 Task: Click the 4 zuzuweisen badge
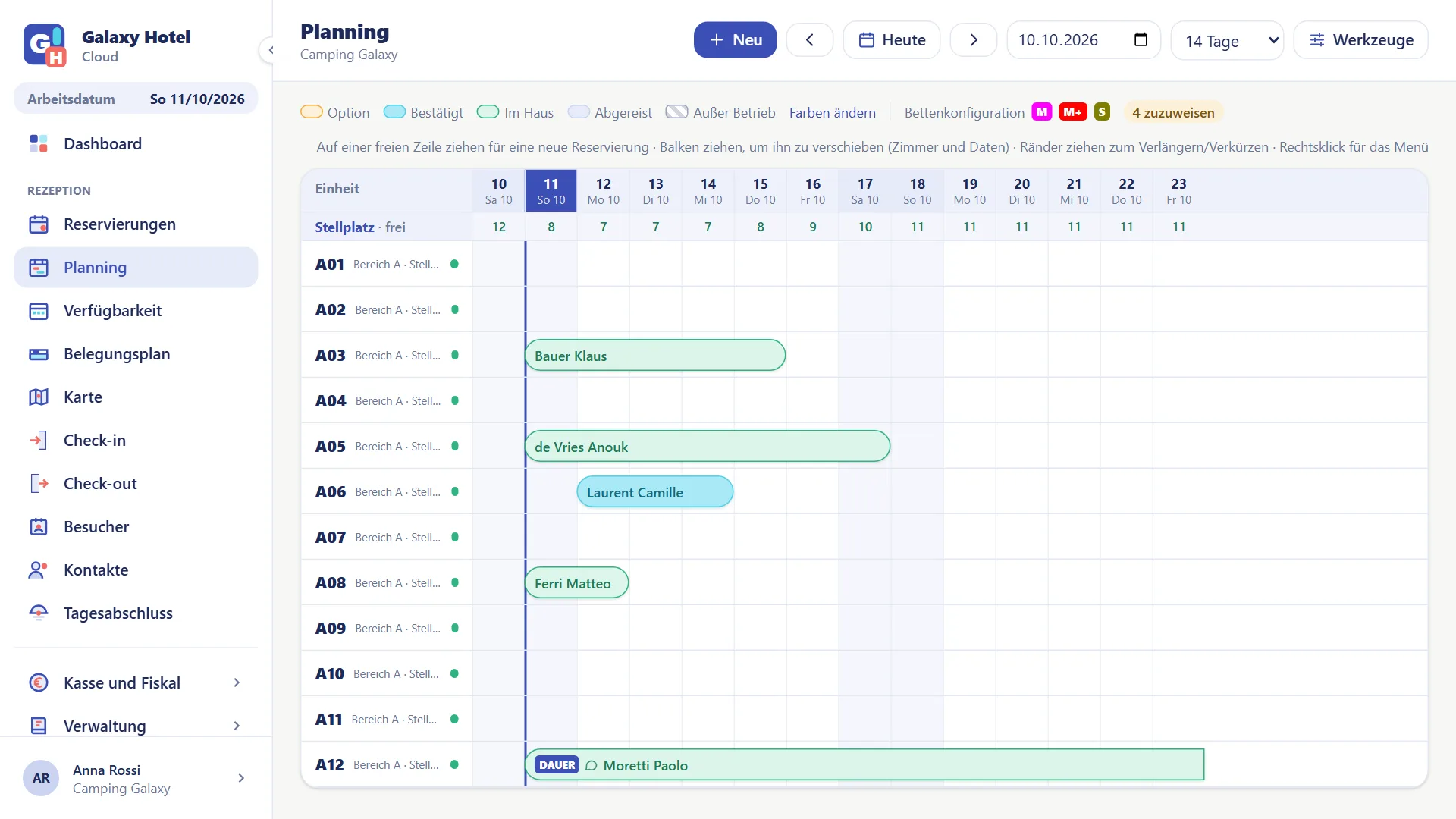[1173, 113]
